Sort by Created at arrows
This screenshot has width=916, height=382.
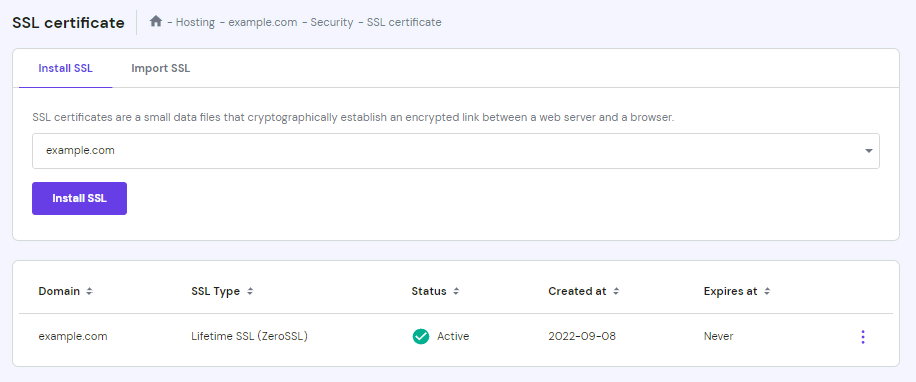(x=616, y=291)
